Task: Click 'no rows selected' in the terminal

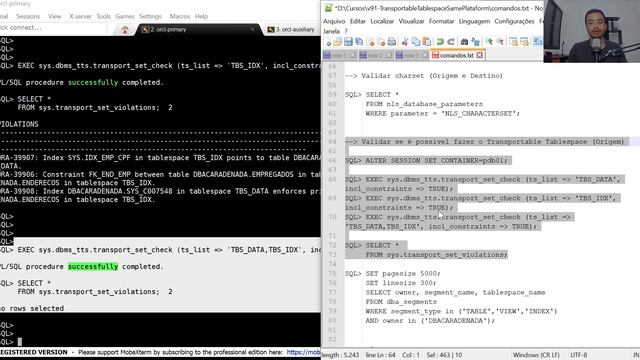Action: [x=32, y=308]
